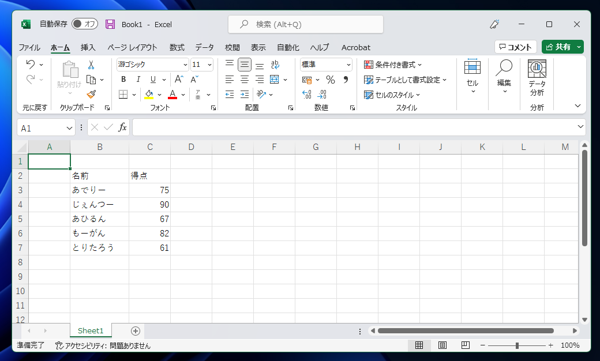The image size is (600, 361).
Task: Click the Comments button
Action: [x=515, y=47]
